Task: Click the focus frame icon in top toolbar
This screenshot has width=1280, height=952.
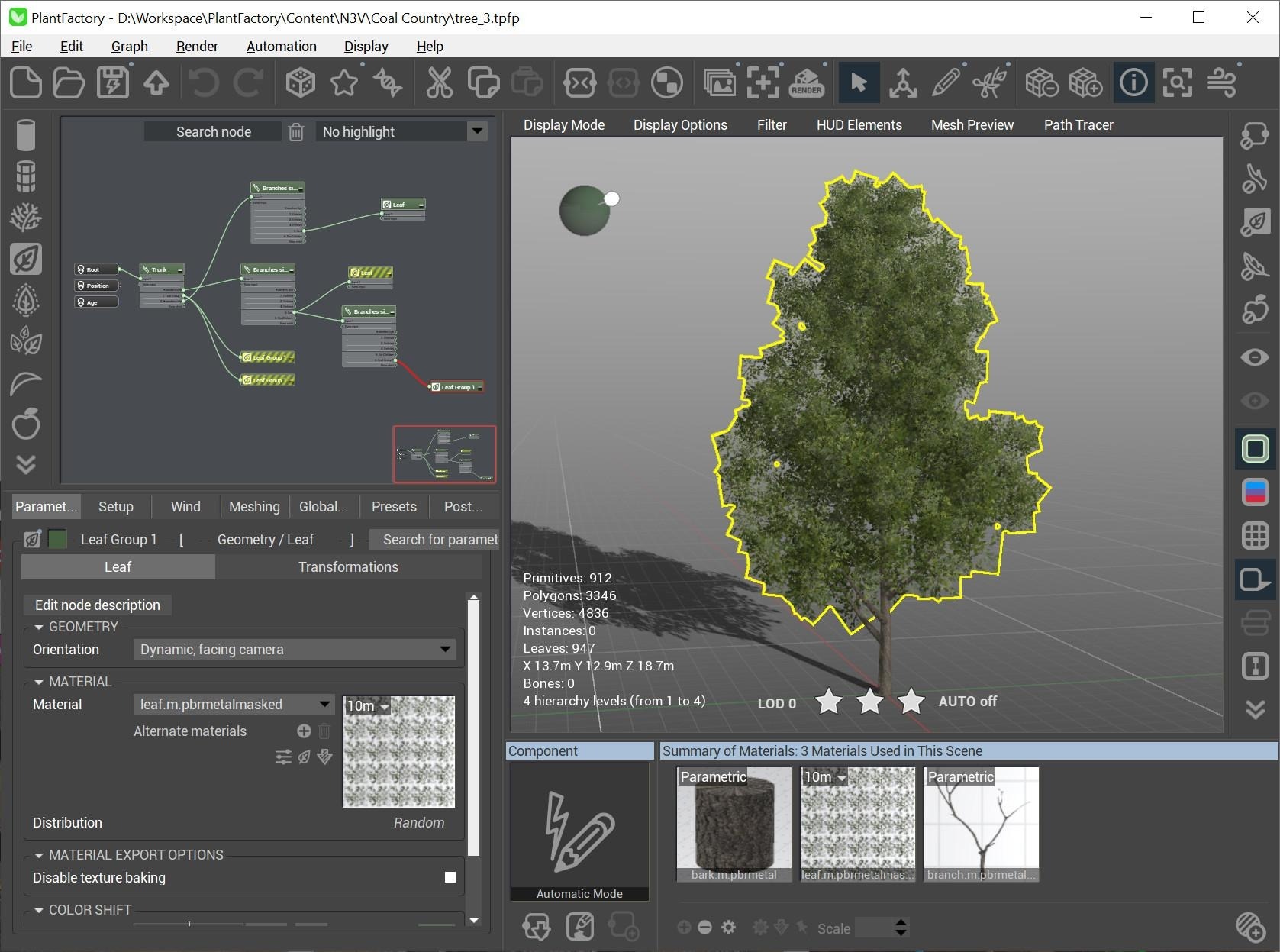Action: pos(1178,82)
